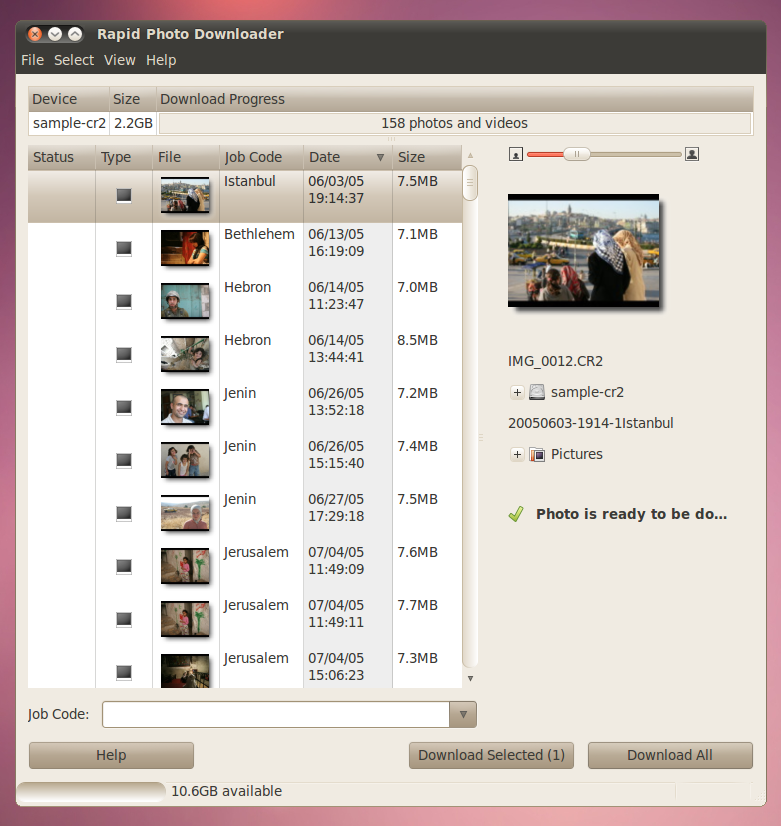
Task: Click the Help button at bottom
Action: [111, 755]
